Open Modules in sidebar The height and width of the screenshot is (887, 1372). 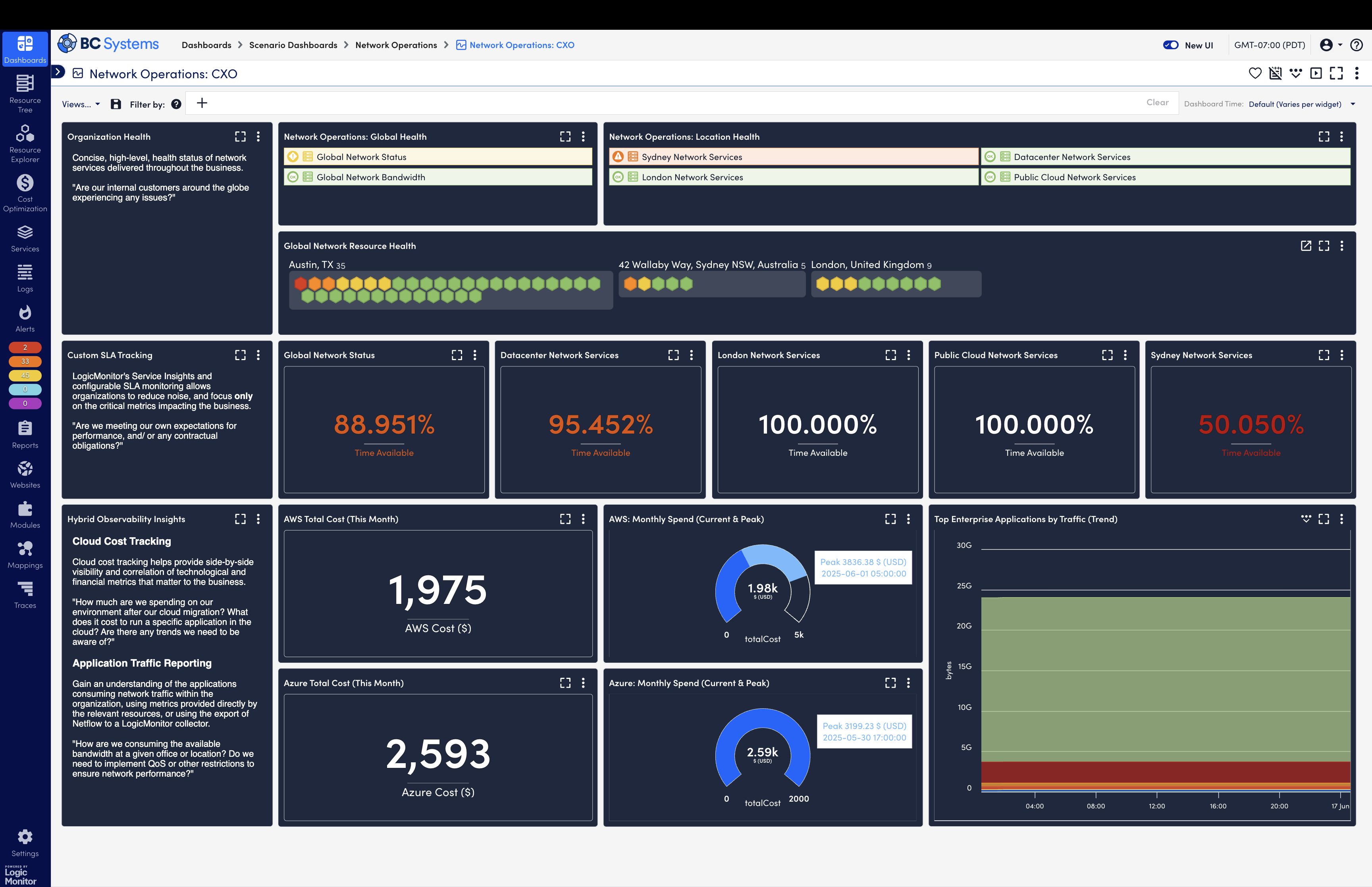pos(25,515)
